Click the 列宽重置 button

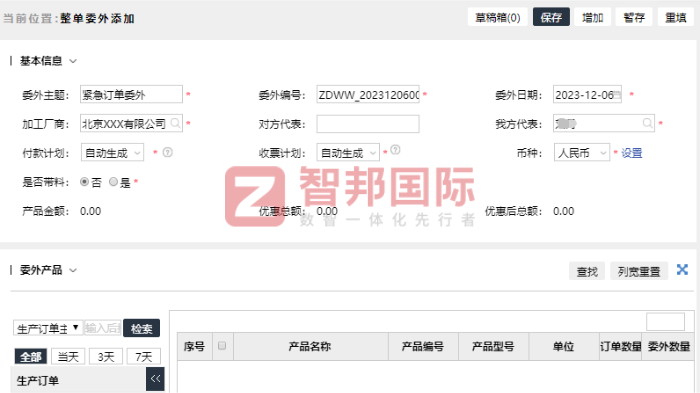(x=639, y=271)
